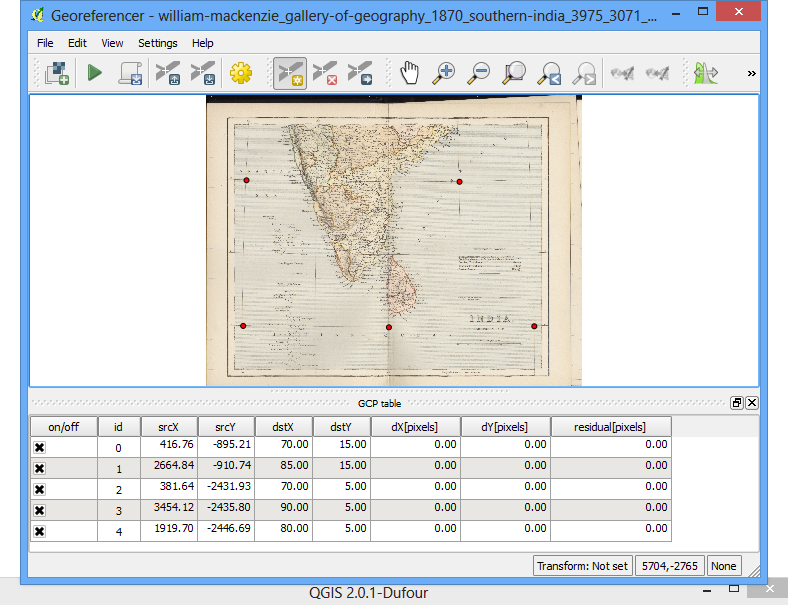The width and height of the screenshot is (788, 605).
Task: Toggle checkbox for GCP id 4
Action: (40, 532)
